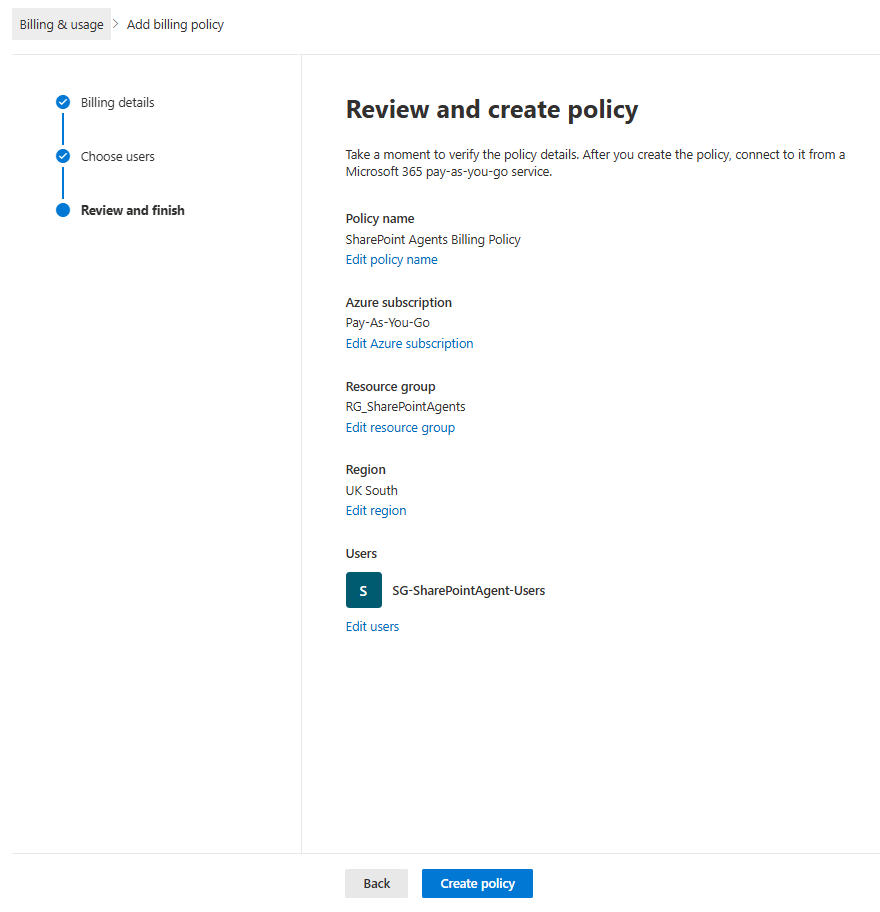880x912 pixels.
Task: Click the Edit region link
Action: click(376, 511)
